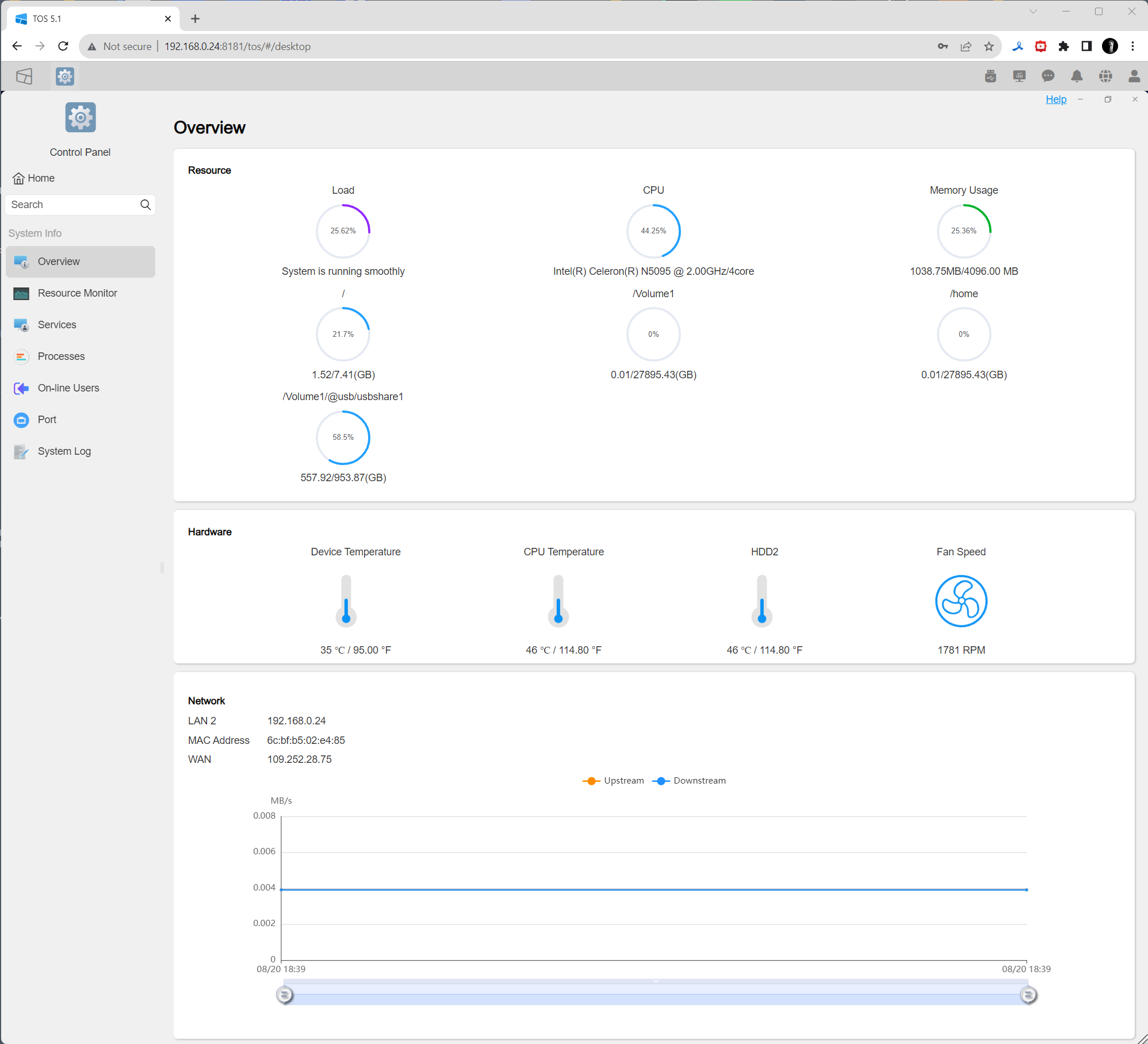Viewport: 1148px width, 1044px height.
Task: Open Resource Monitor in sidebar
Action: 77,293
